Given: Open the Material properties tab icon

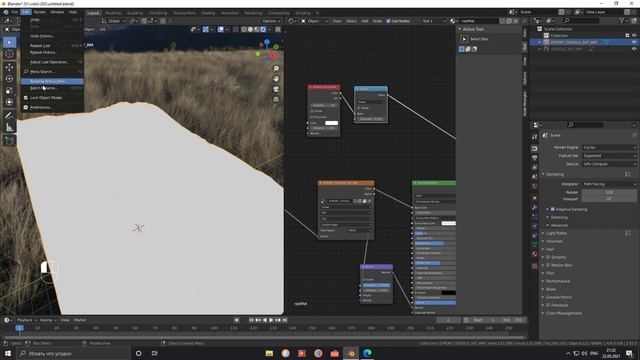Looking at the screenshot, I should (x=534, y=254).
